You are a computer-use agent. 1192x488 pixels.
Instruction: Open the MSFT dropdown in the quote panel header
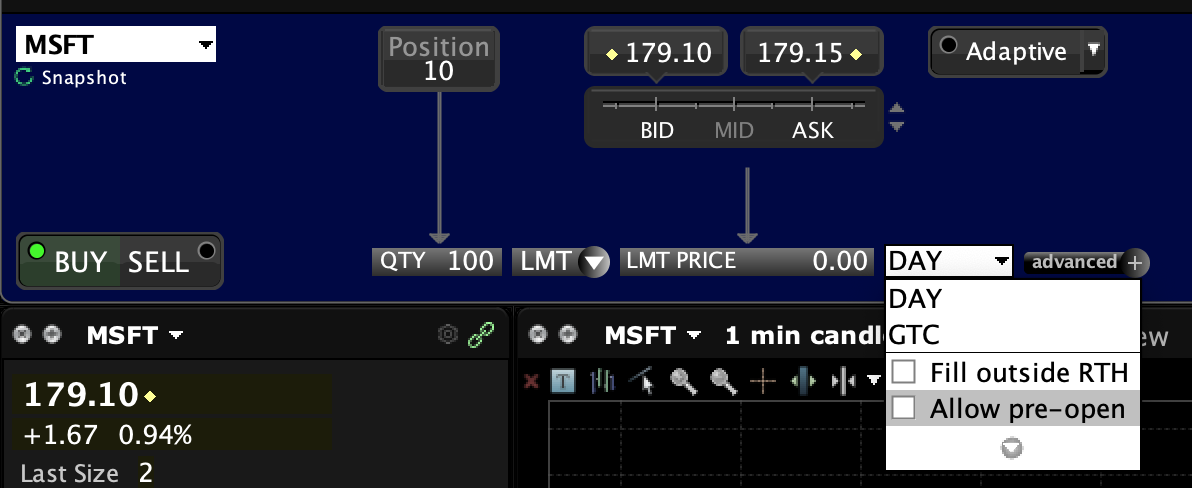point(176,335)
